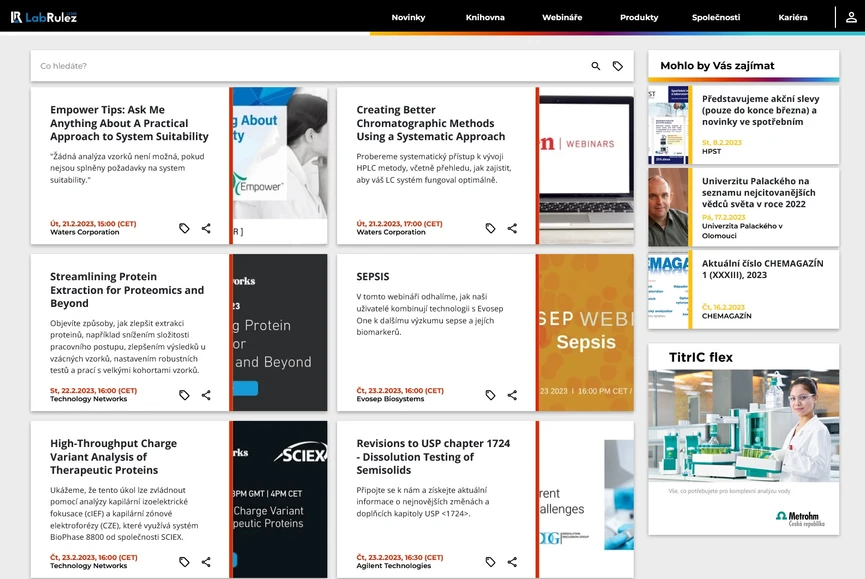Click the LabRulez logo
Viewport: 865px width, 579px height.
point(44,17)
